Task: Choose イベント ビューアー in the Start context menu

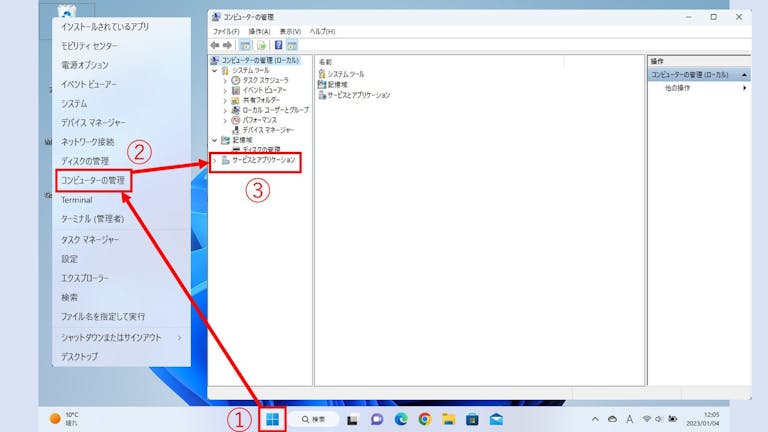Action: point(89,84)
